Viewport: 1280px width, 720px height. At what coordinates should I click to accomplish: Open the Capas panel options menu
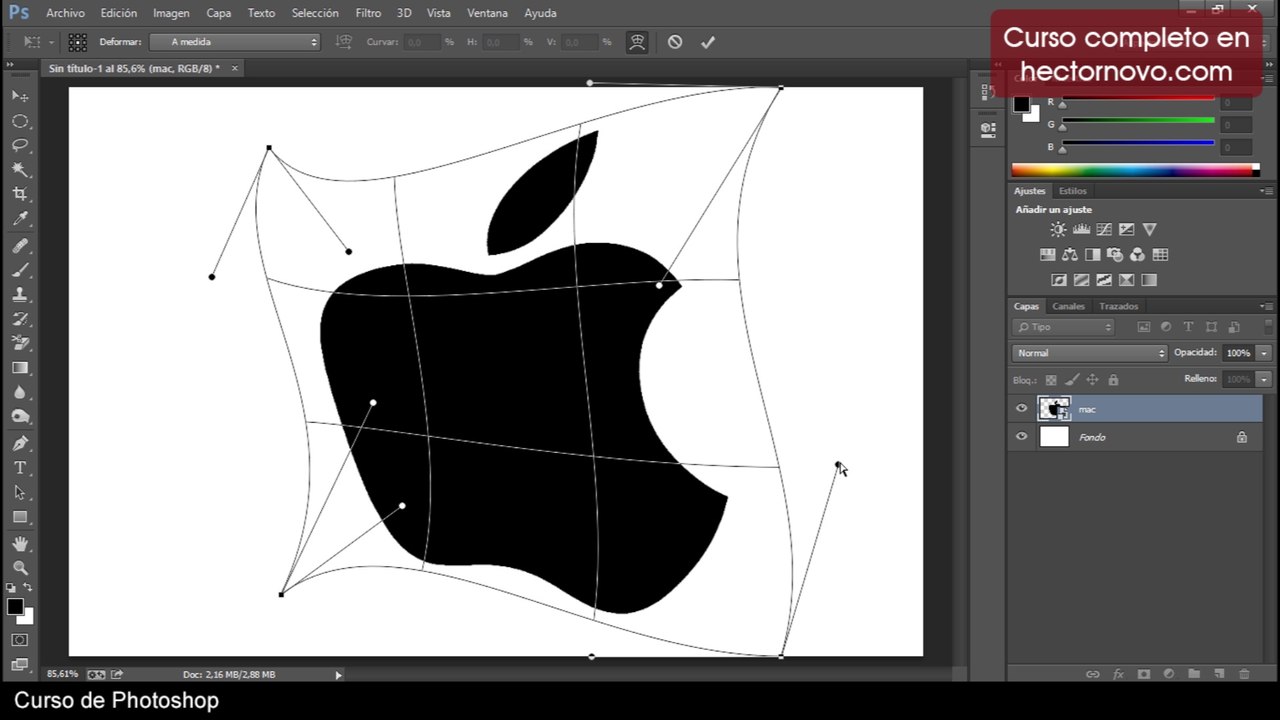(1267, 306)
